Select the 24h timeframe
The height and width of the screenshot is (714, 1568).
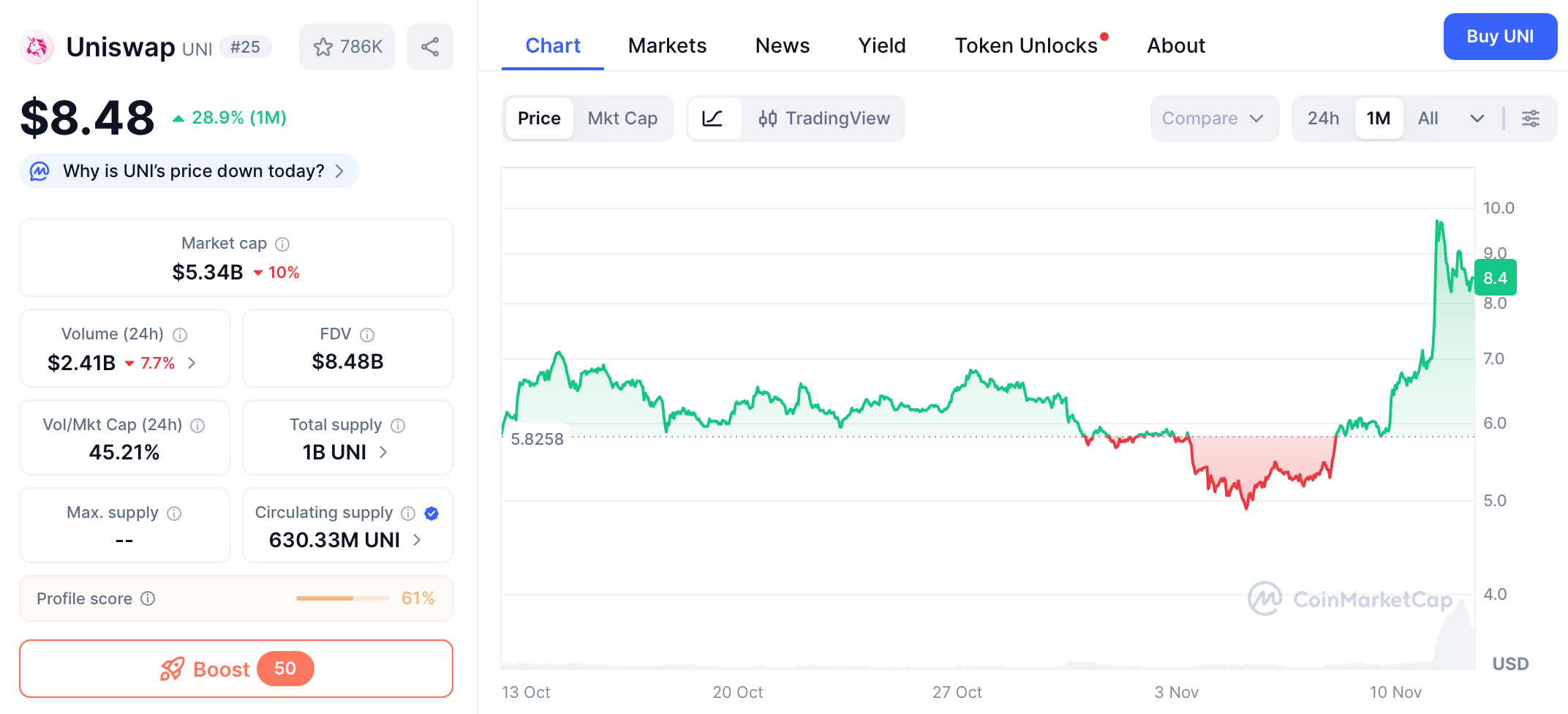[1322, 118]
